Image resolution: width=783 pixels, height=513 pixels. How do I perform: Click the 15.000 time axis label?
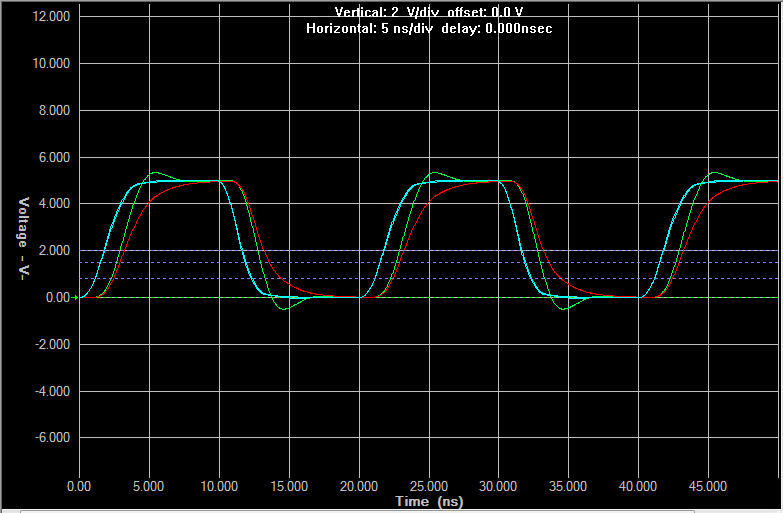tap(289, 486)
